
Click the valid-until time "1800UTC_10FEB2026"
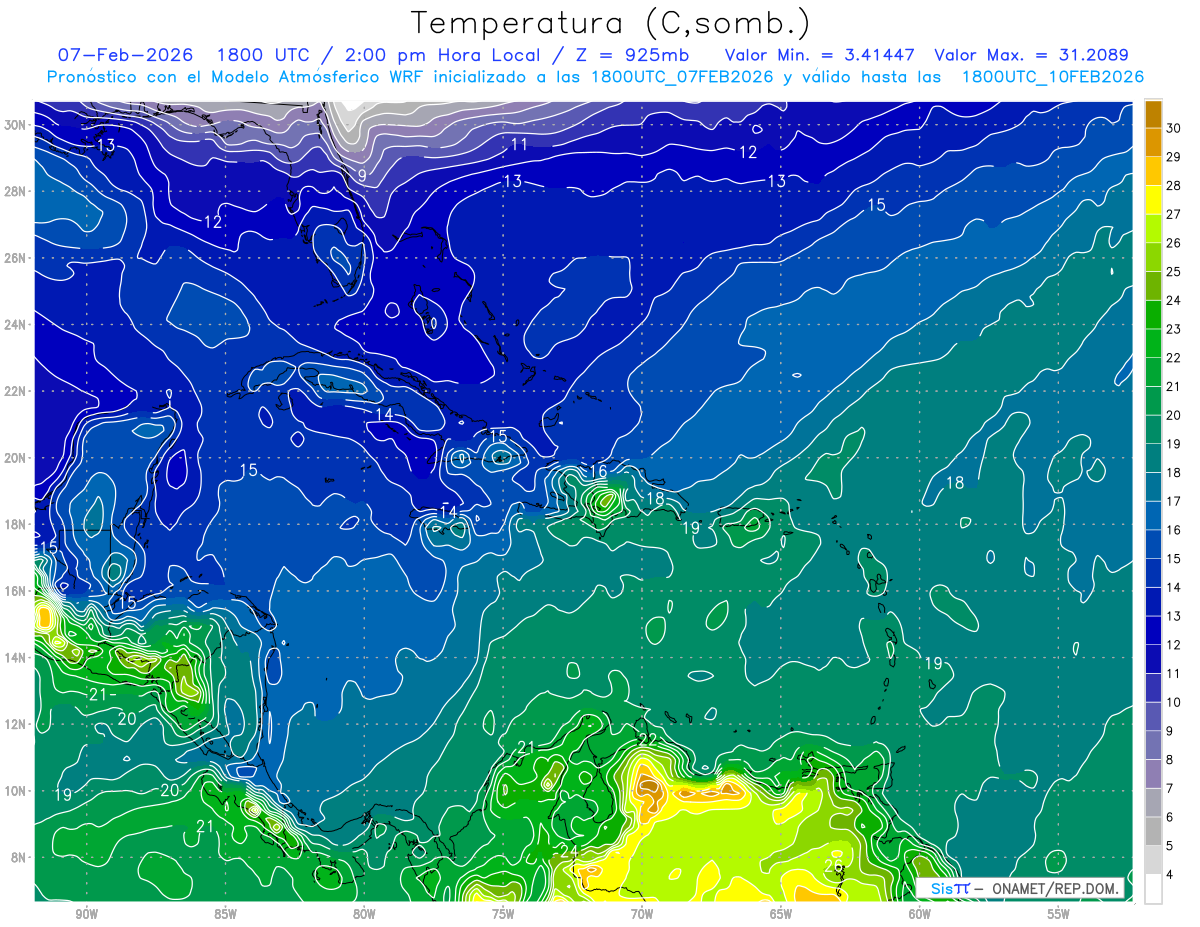(x=1052, y=77)
